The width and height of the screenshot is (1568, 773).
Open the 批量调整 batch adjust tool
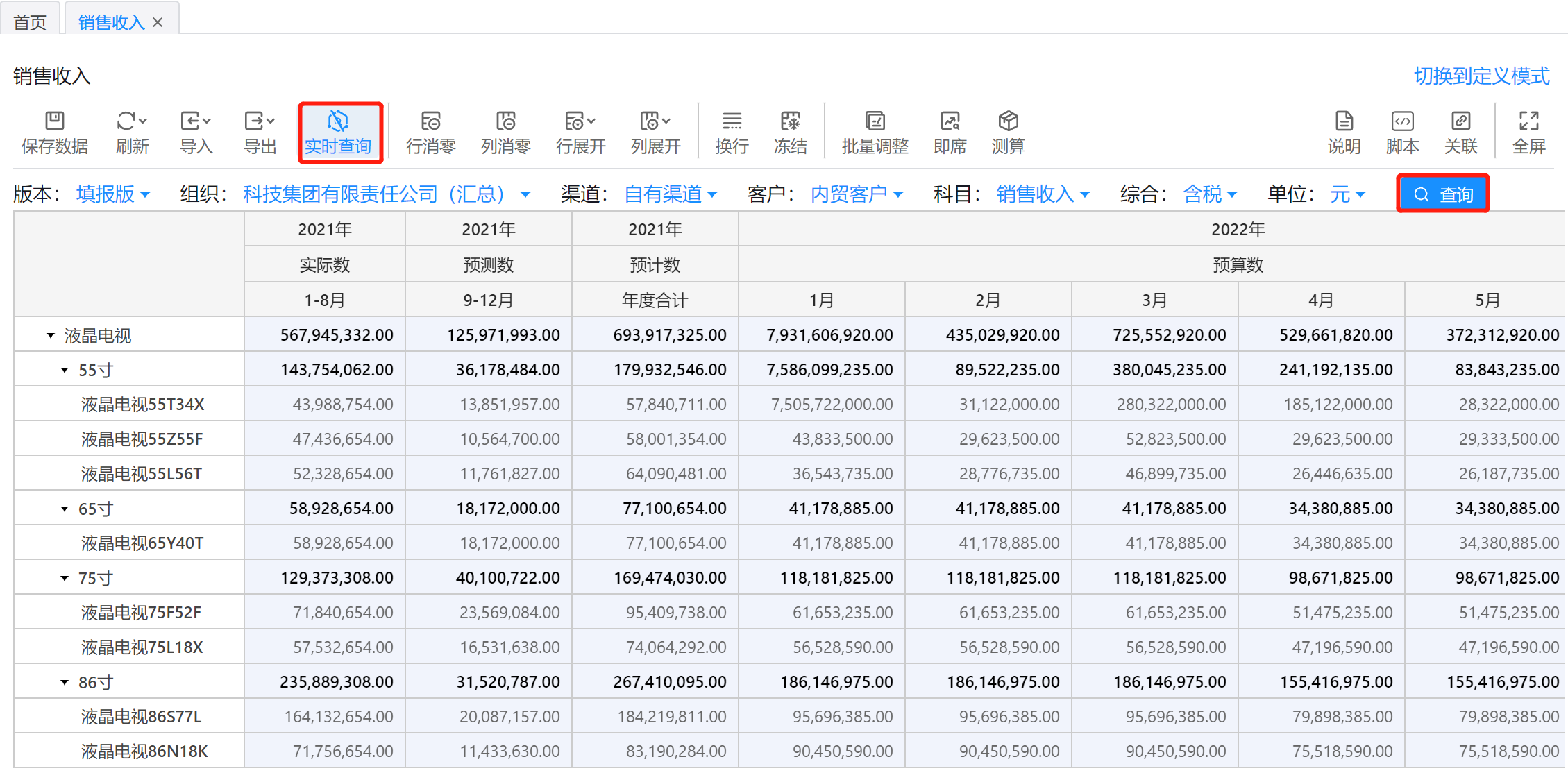875,122
